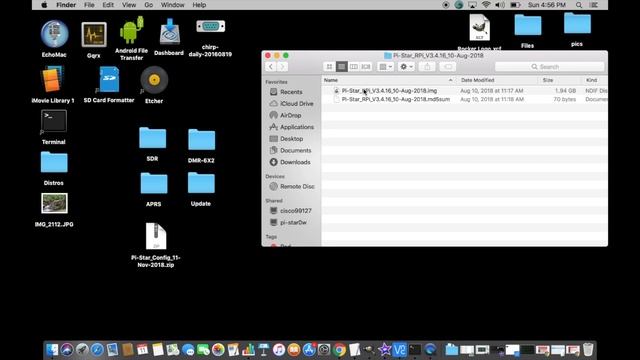The height and width of the screenshot is (360, 640).
Task: Open the Help menu
Action: 199,5
